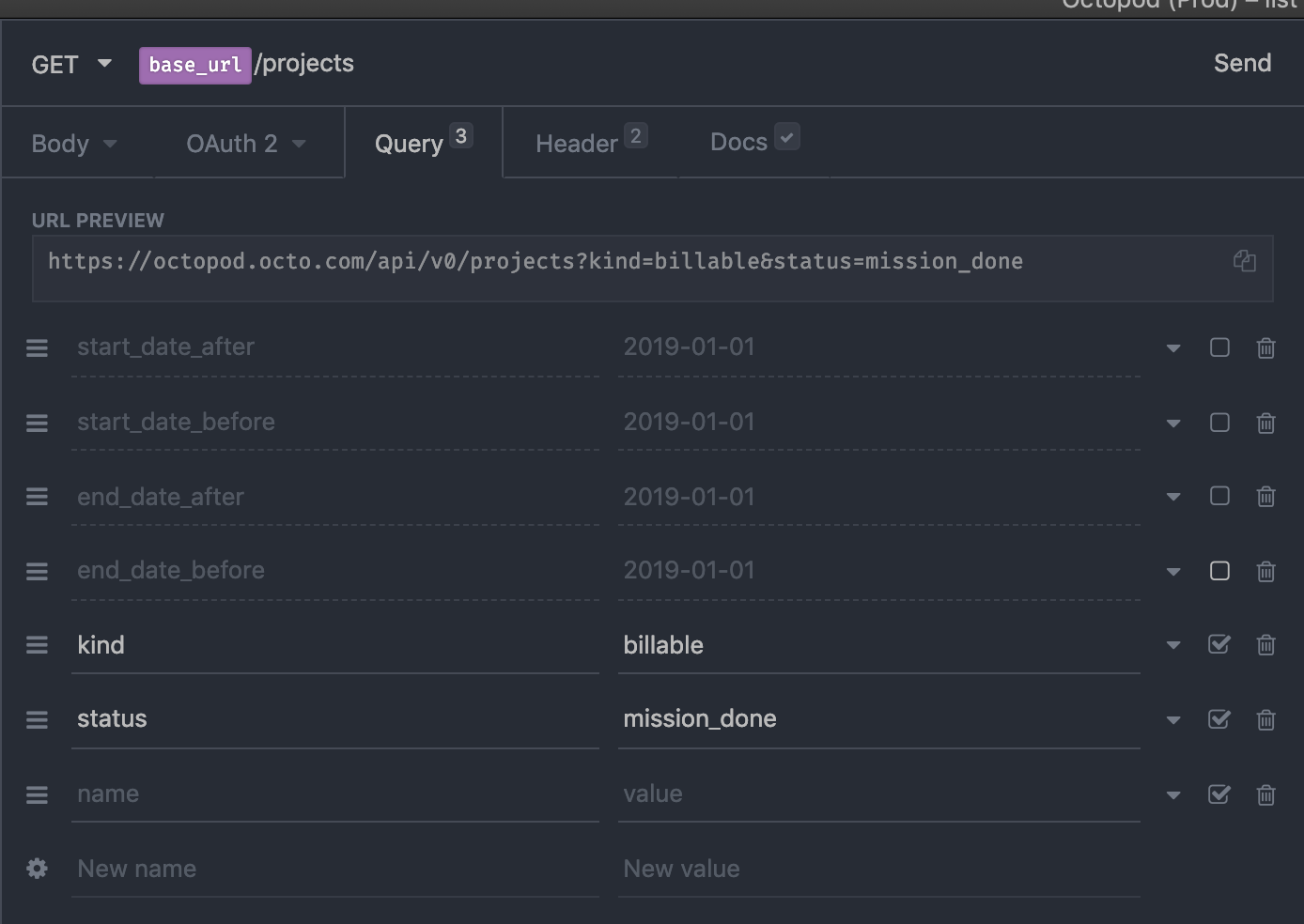This screenshot has width=1304, height=924.
Task: Click the base_url variable chip
Action: pos(194,65)
